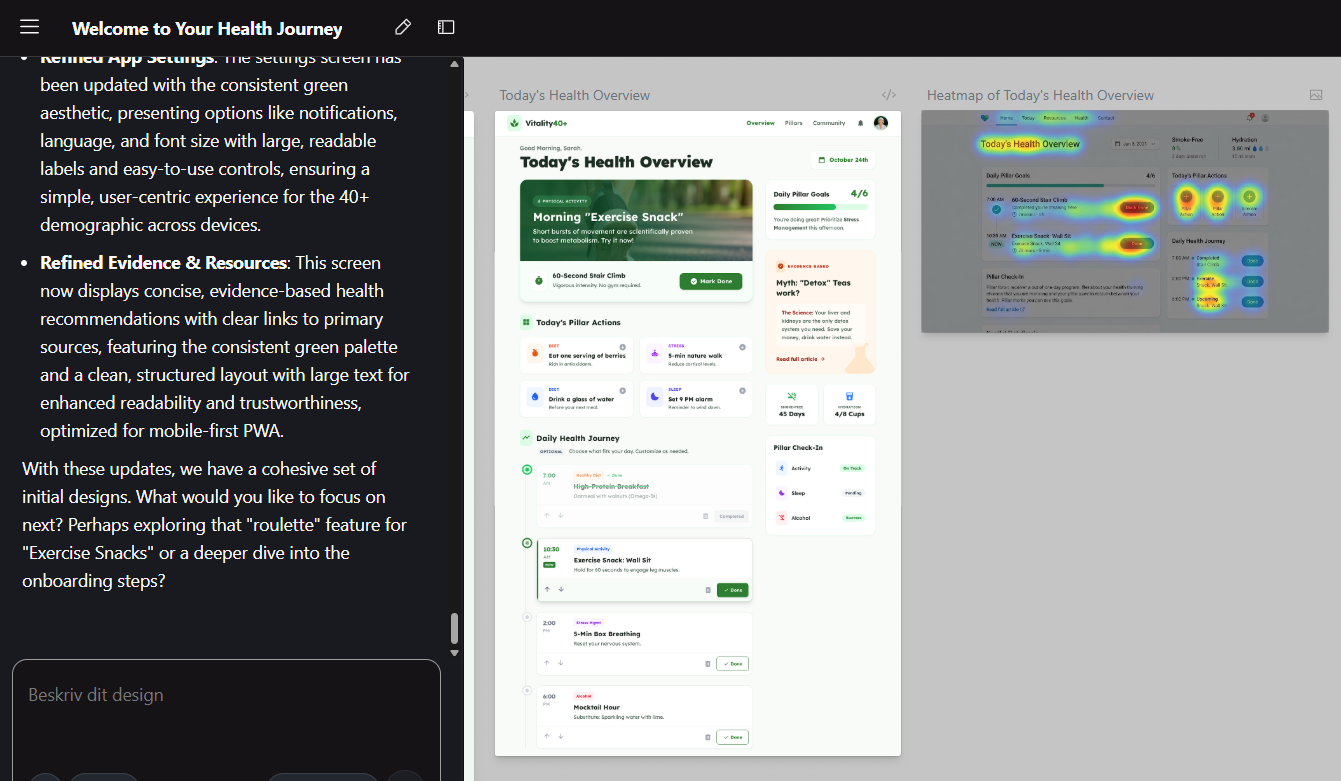Viewport: 1341px width, 781px height.
Task: Click the stopwatch icon beside 60-Second Stair Climb
Action: point(538,281)
